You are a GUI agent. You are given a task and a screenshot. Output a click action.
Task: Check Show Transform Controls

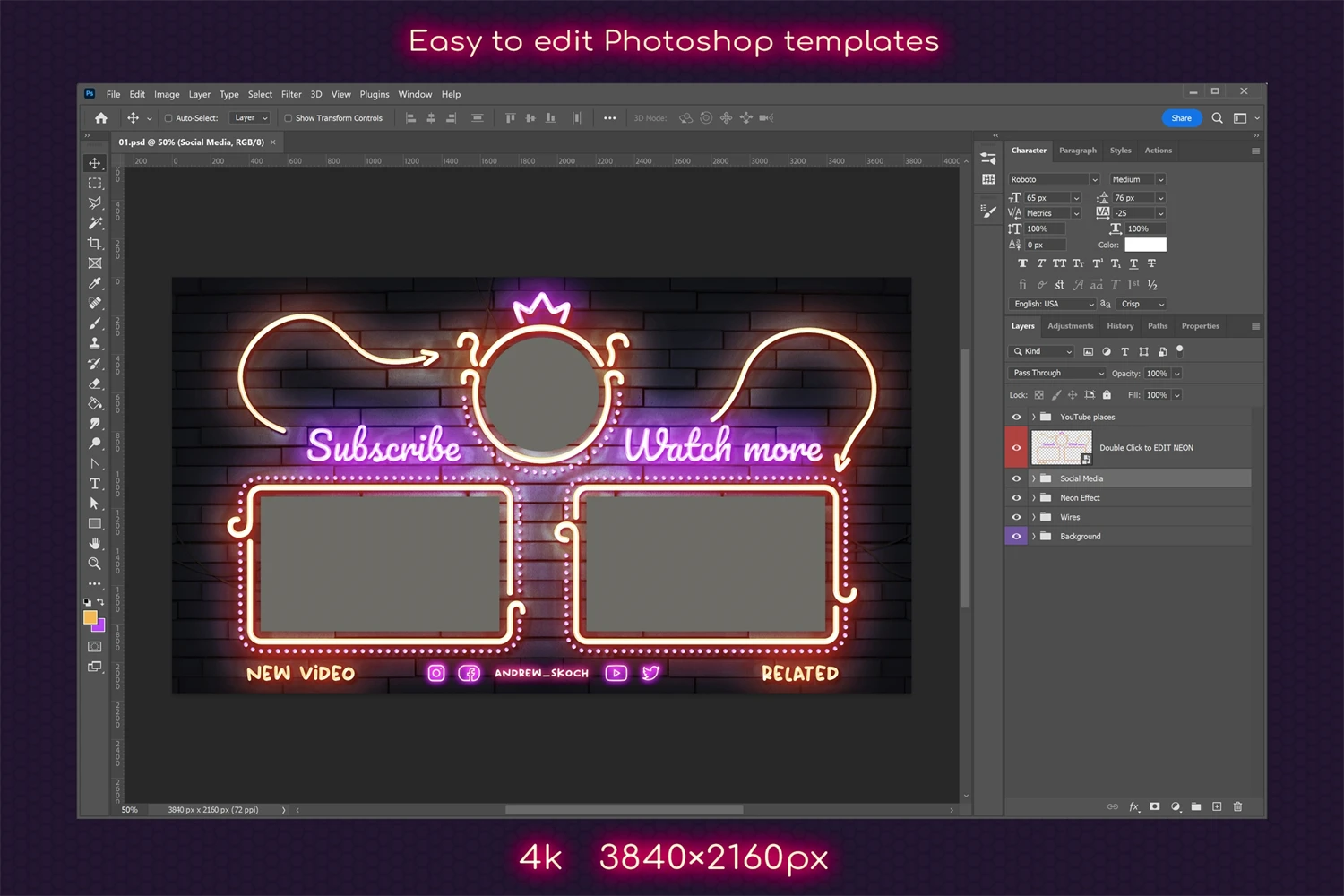pos(289,118)
